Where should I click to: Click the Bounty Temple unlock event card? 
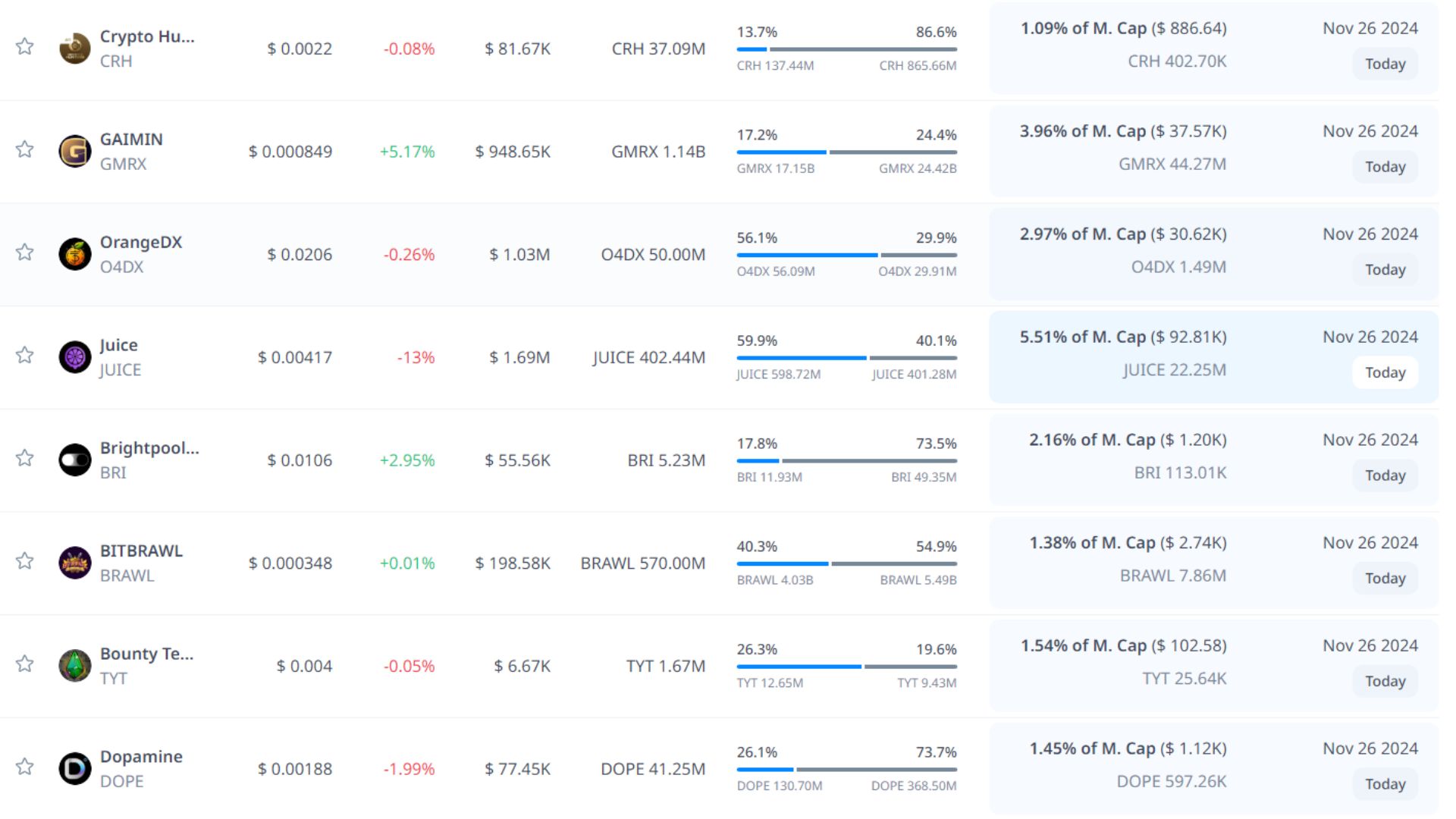pos(1213,666)
